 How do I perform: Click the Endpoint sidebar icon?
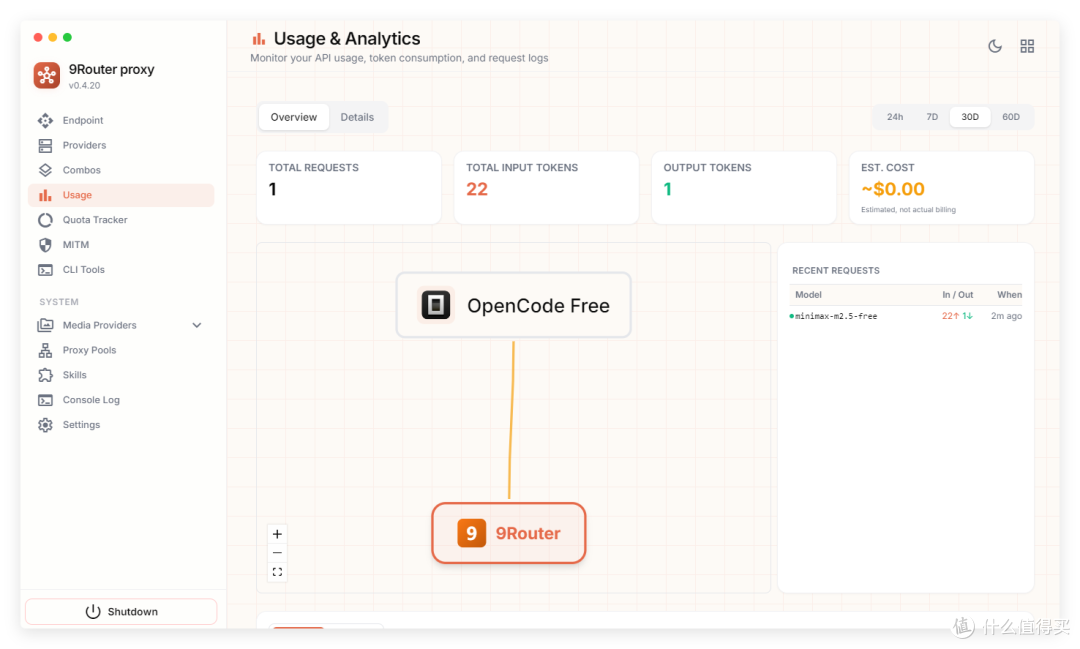point(45,121)
